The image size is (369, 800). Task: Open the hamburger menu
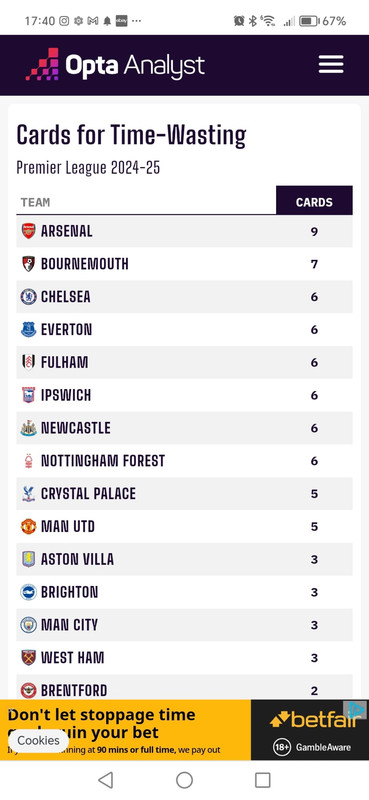(331, 65)
